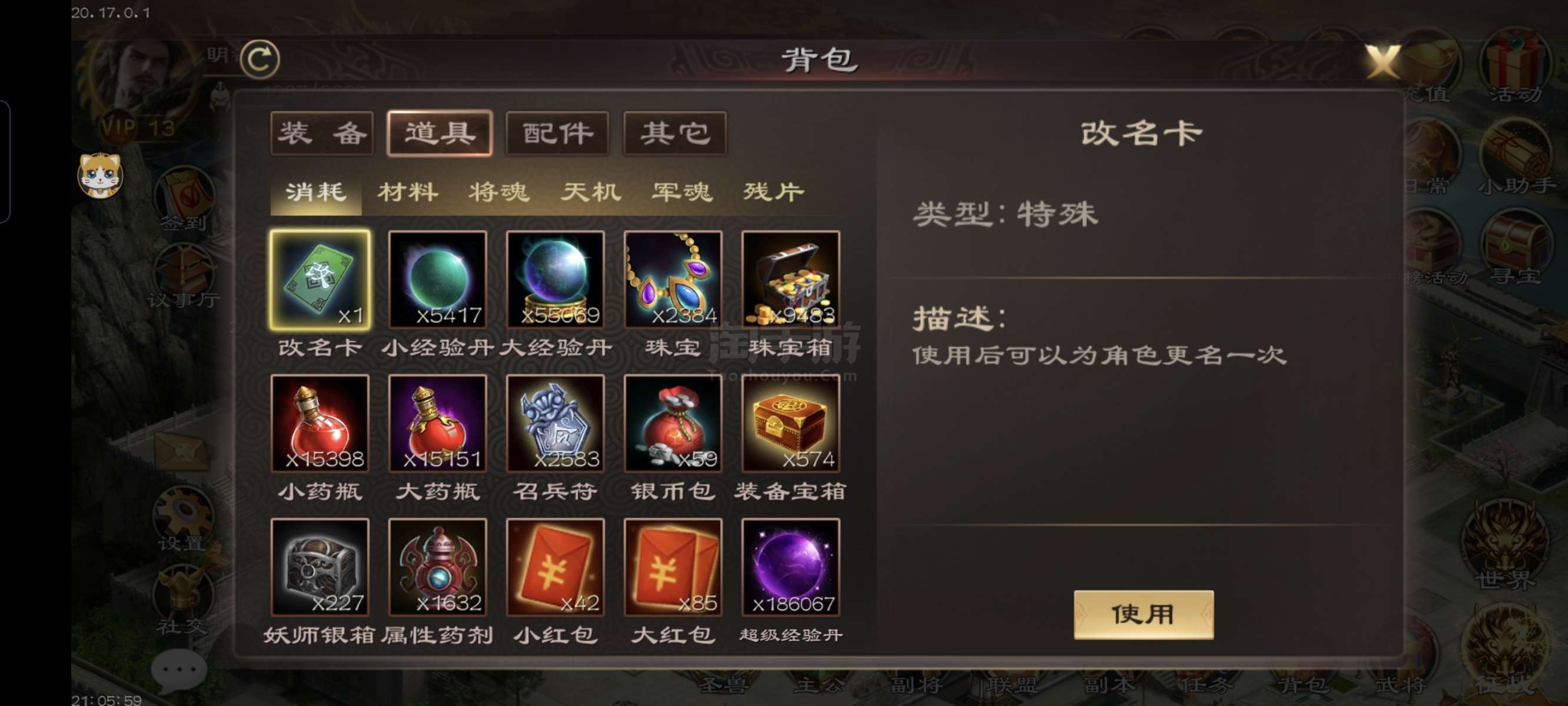Select the 珠宝 necklace item

click(x=673, y=280)
